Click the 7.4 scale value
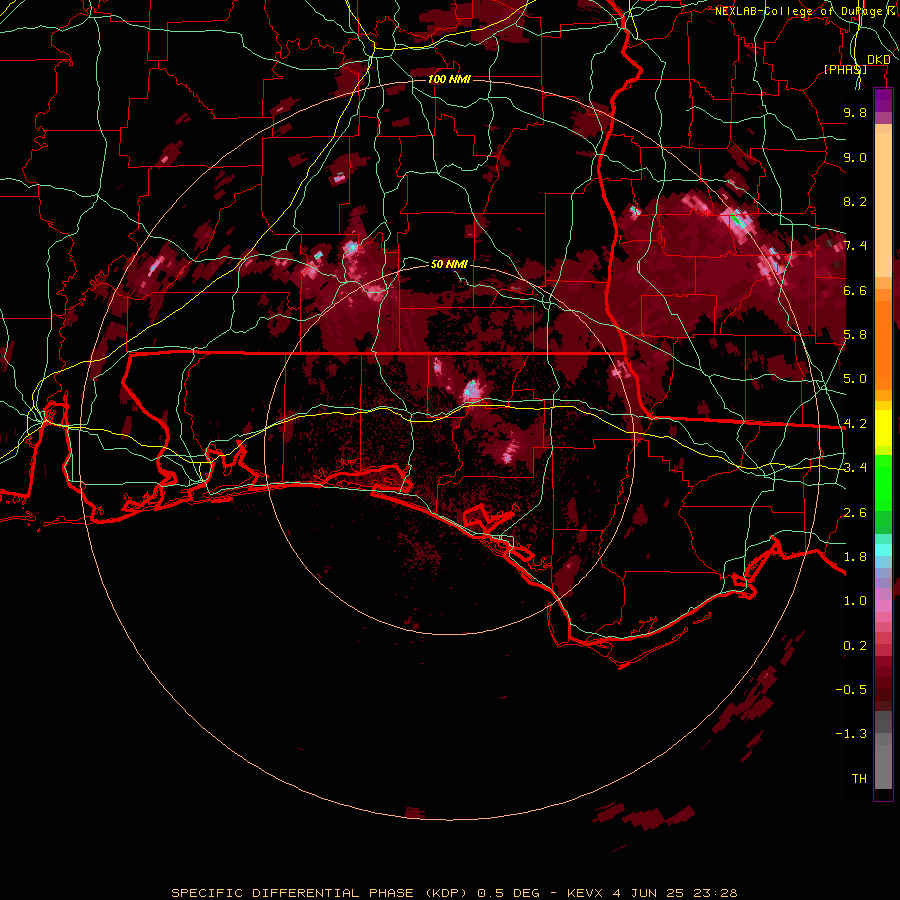Viewport: 900px width, 900px height. pyautogui.click(x=855, y=246)
